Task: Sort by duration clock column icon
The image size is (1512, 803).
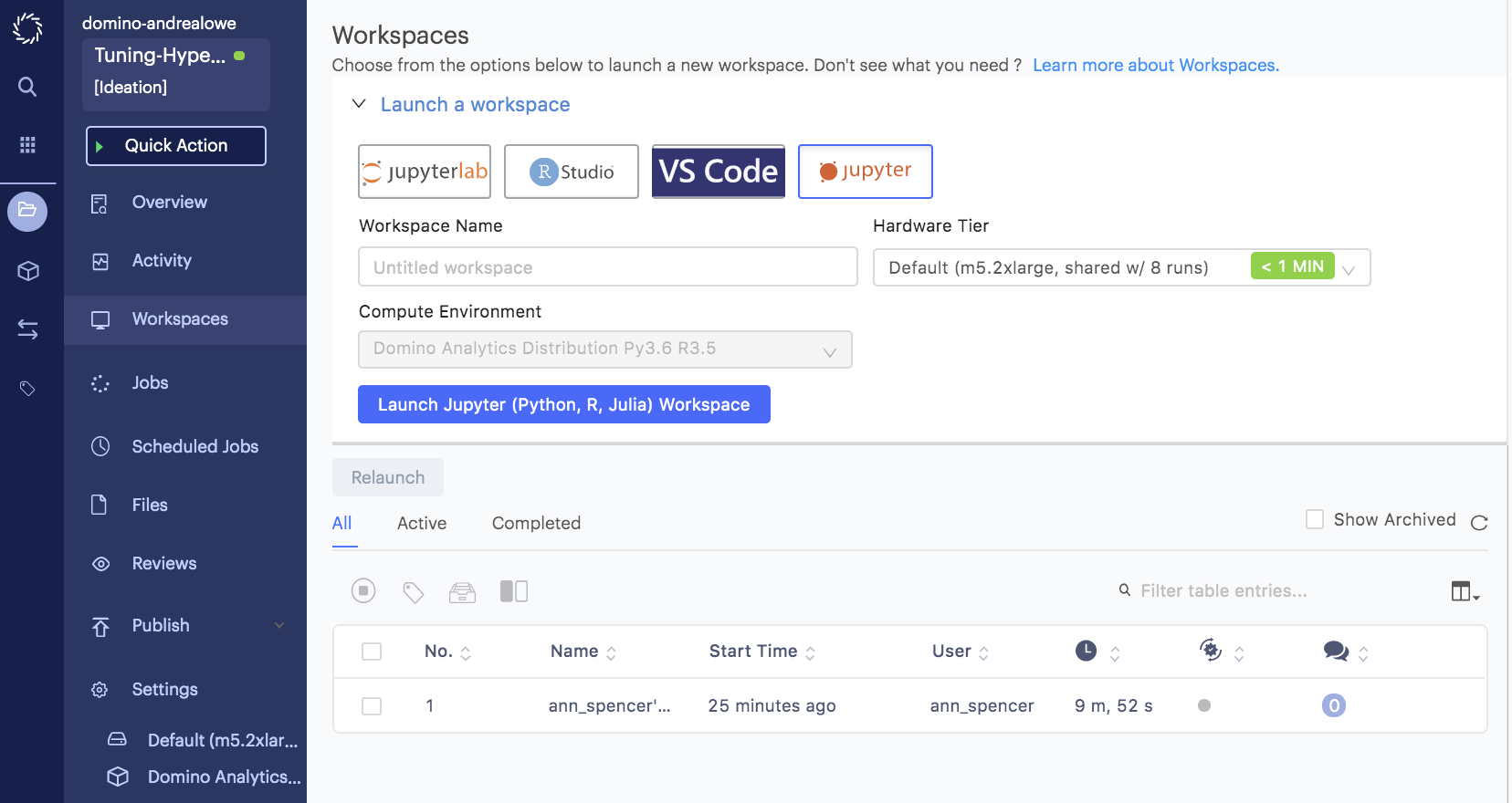Action: coord(1086,651)
